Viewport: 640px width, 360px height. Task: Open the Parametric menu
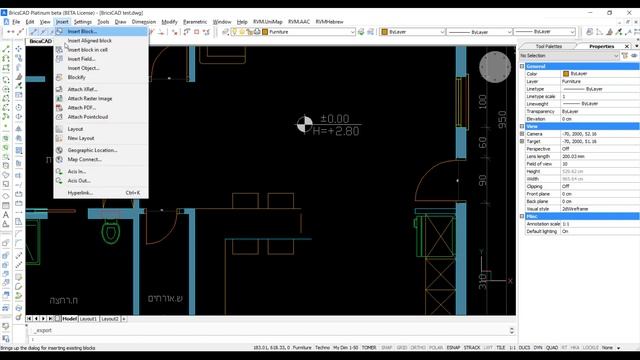[195, 22]
